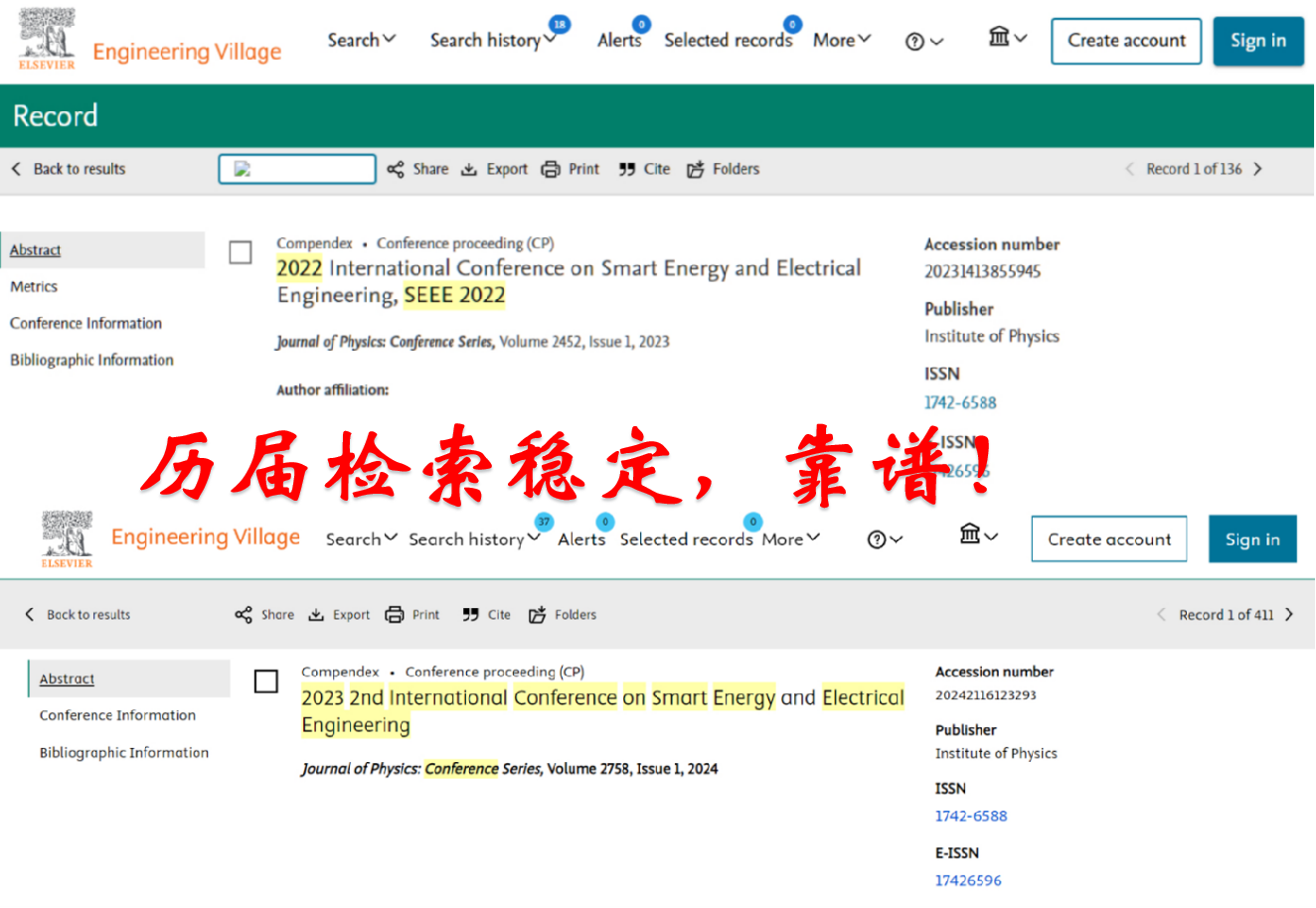
Task: Expand the More menu in top header
Action: (x=842, y=40)
